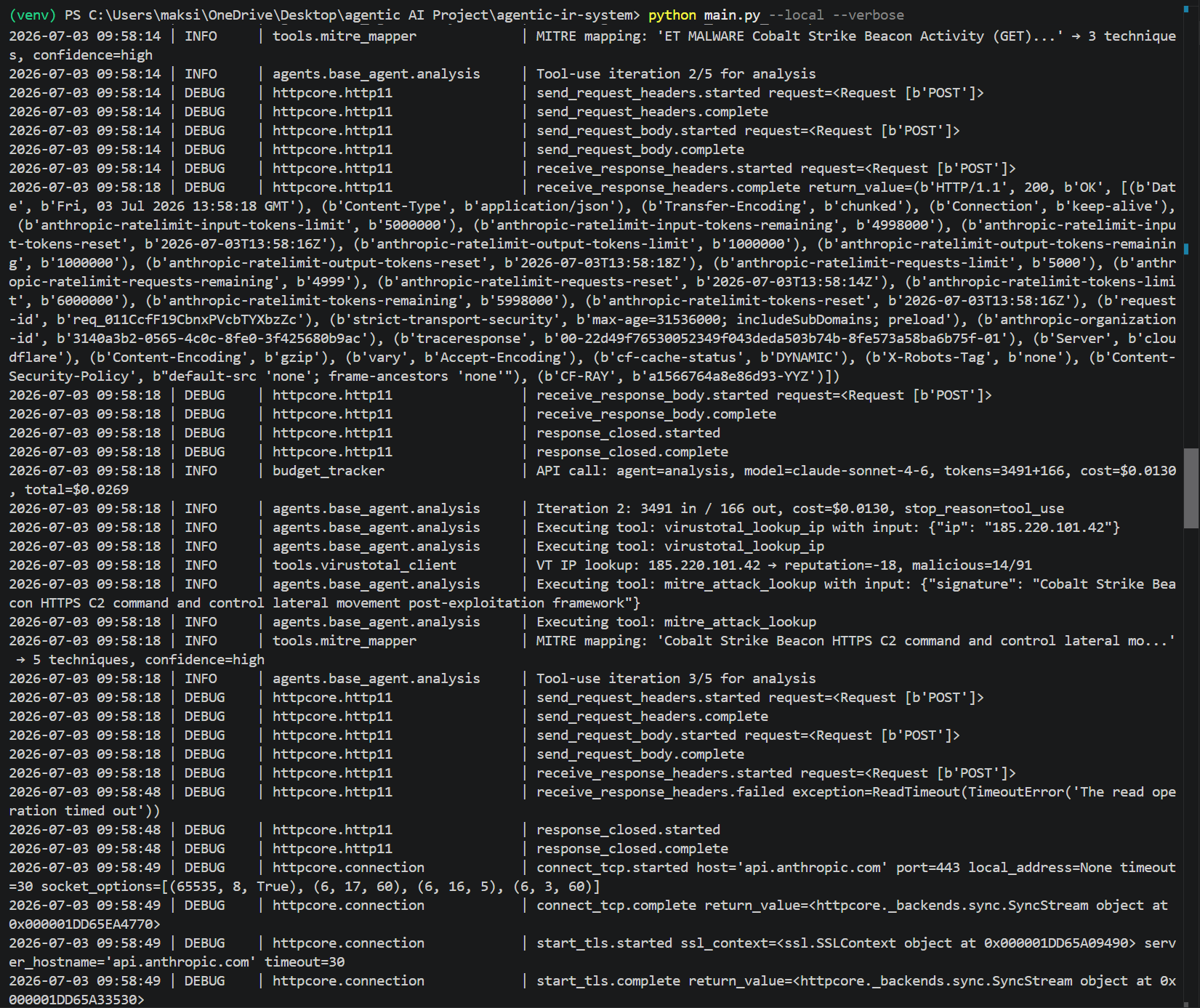The width and height of the screenshot is (1200, 1008).
Task: Click the '(venv)' prompt prefix
Action: pyautogui.click(x=33, y=15)
